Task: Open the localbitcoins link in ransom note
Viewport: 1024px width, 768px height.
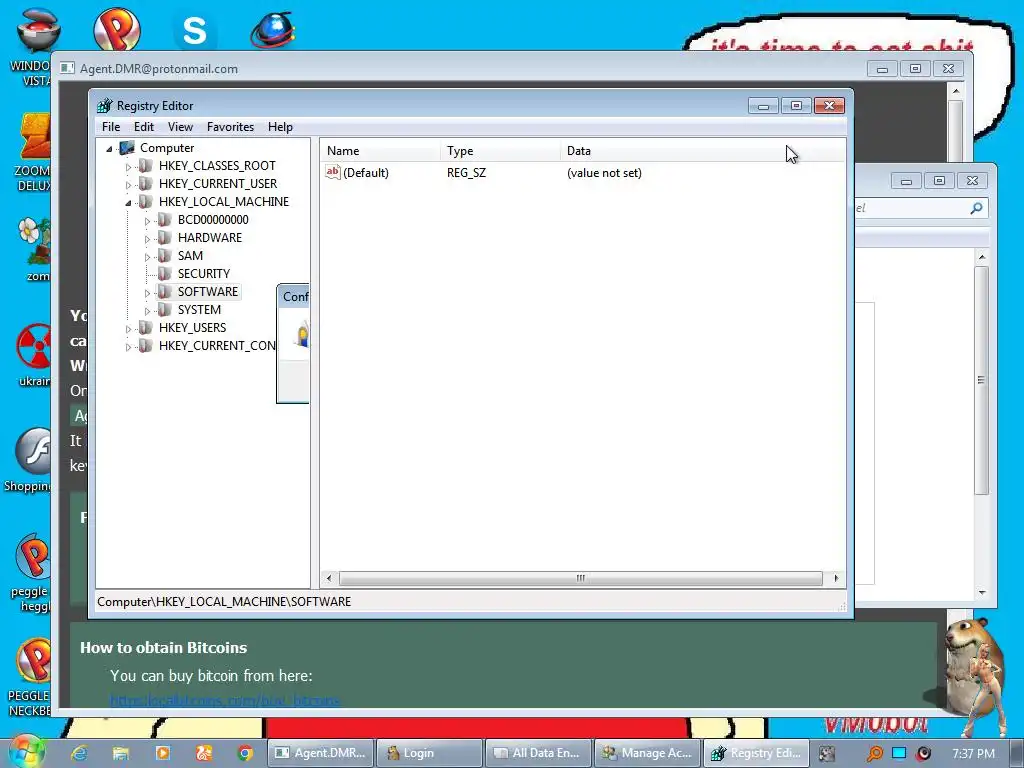Action: 225,701
